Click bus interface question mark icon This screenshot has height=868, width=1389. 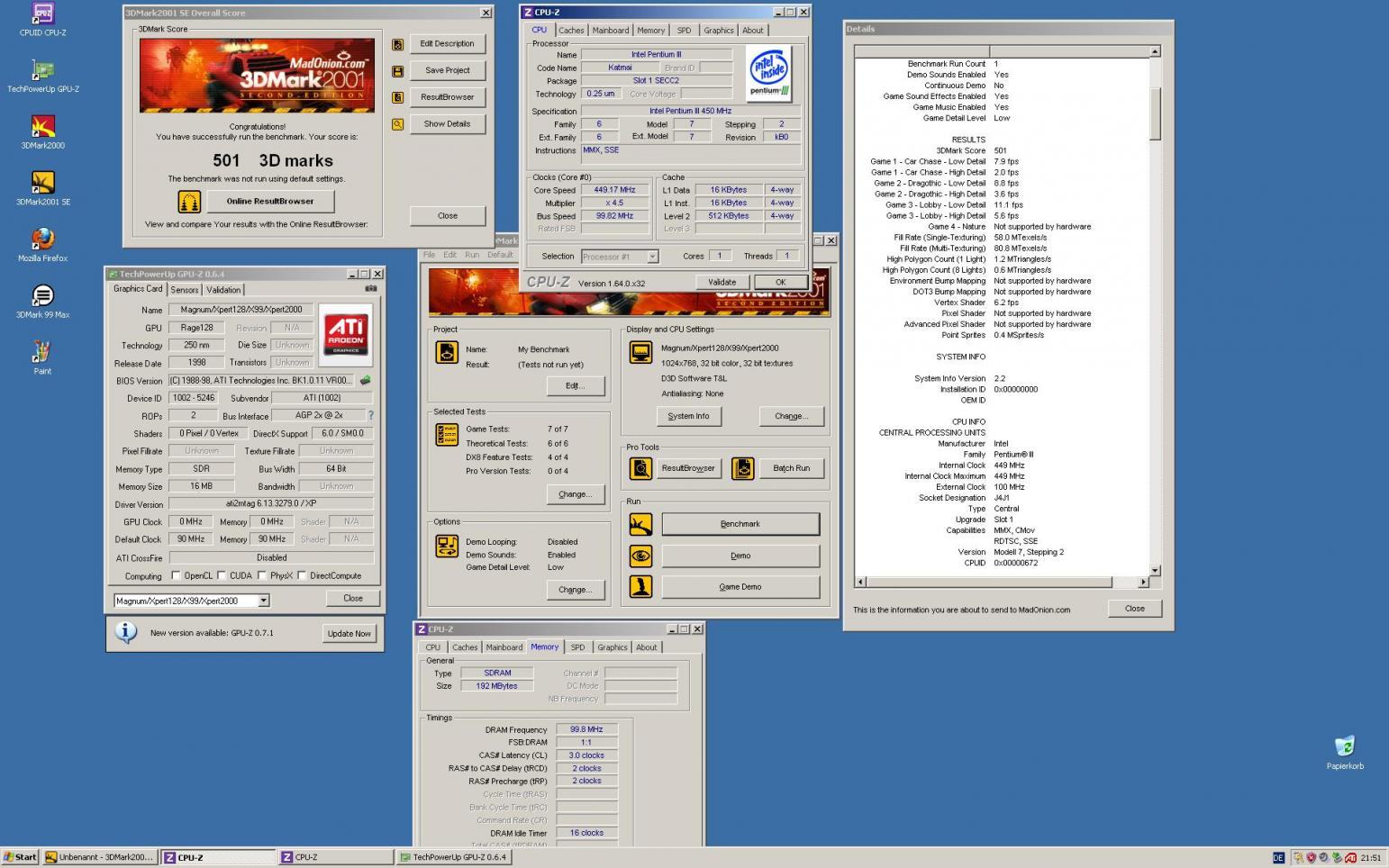370,415
